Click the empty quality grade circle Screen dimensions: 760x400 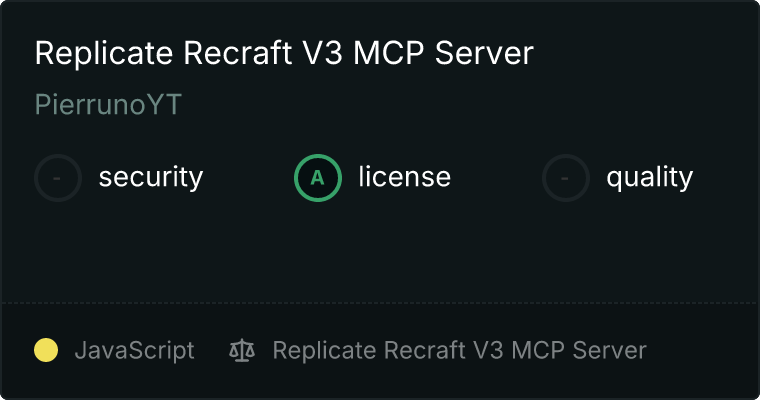pos(566,178)
